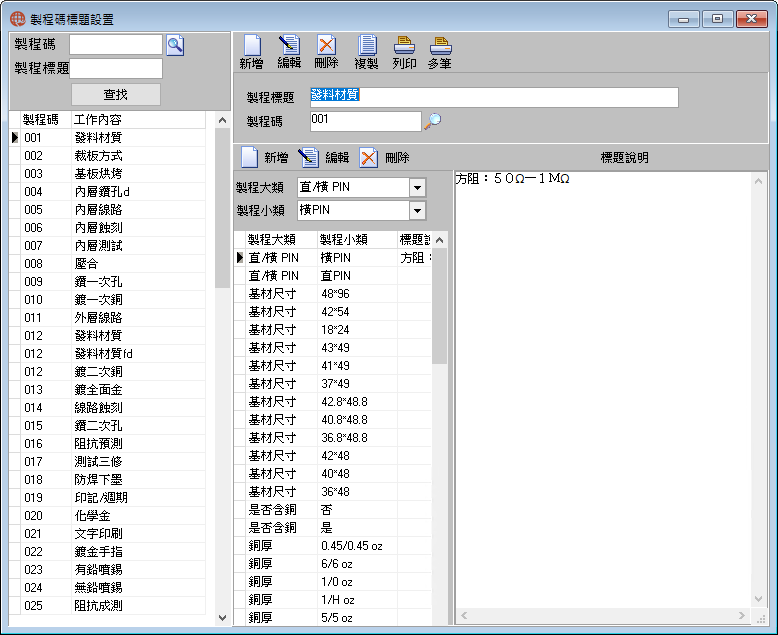The height and width of the screenshot is (635, 778).
Task: Click the 查找 search button
Action: click(x=116, y=94)
